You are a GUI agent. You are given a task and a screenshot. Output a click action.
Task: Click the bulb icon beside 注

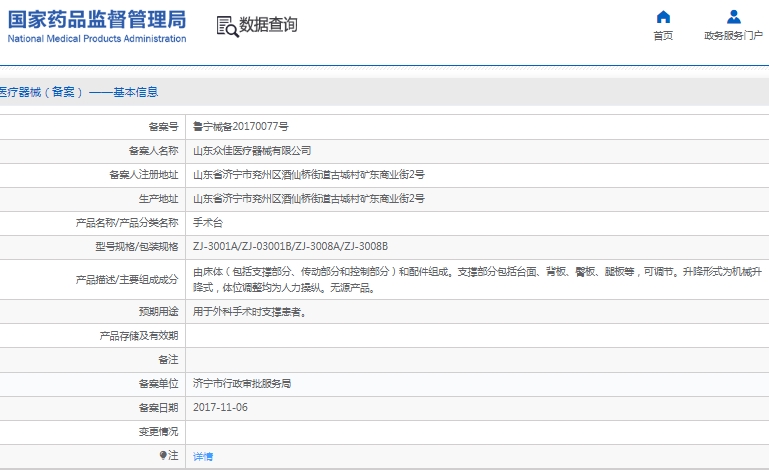[163, 456]
